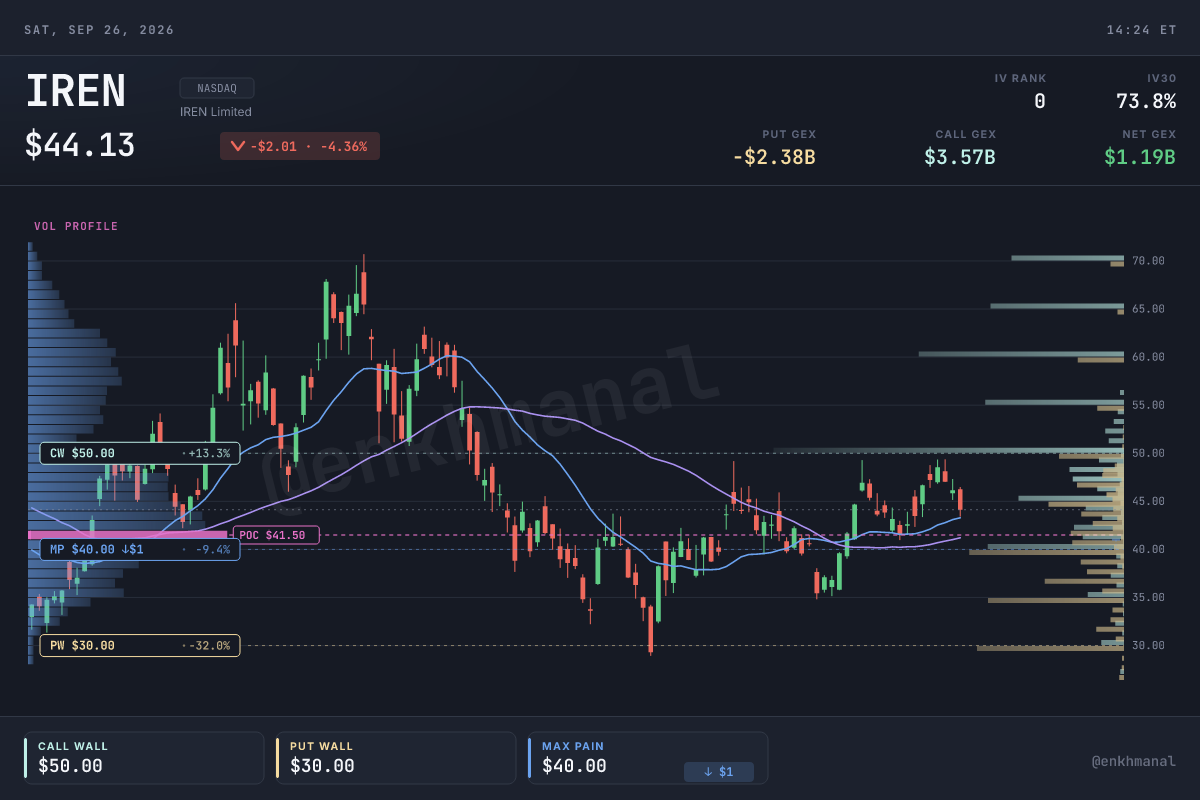The width and height of the screenshot is (1200, 800).
Task: Click the date SAT, SEP 26, 2026
Action: [x=99, y=30]
